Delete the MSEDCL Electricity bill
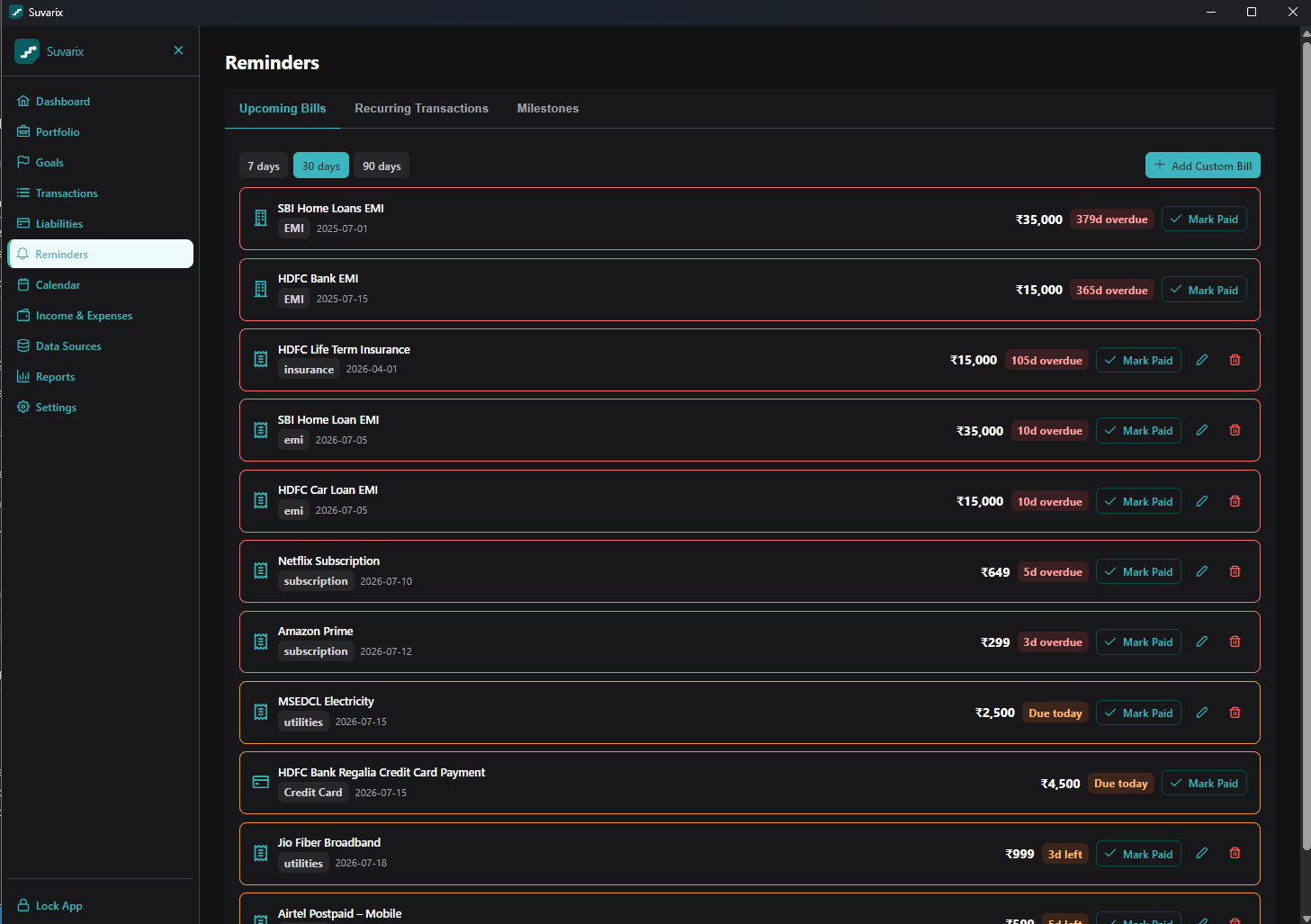1311x924 pixels. click(1235, 713)
